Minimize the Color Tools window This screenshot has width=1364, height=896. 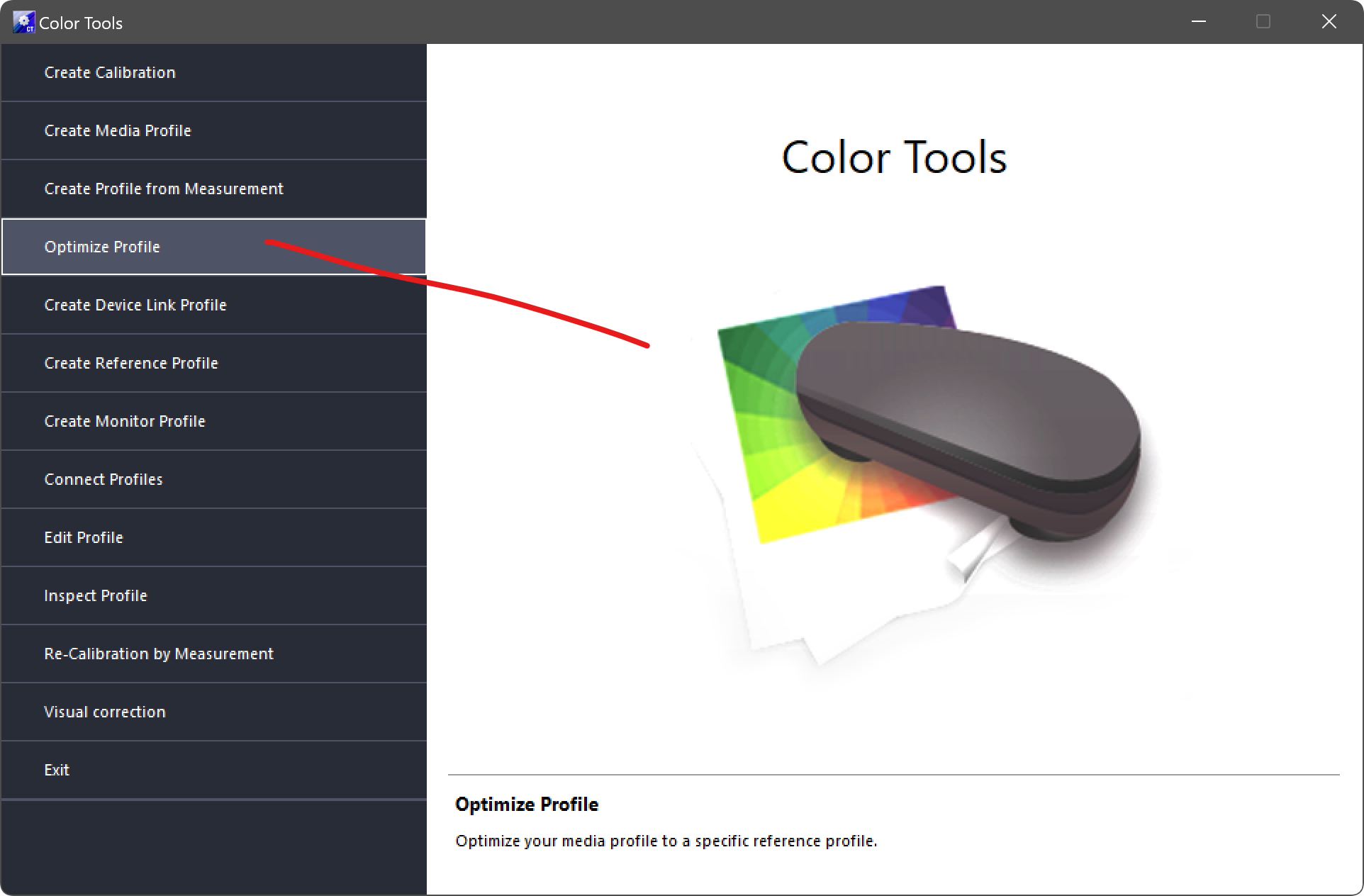pyautogui.click(x=1199, y=22)
